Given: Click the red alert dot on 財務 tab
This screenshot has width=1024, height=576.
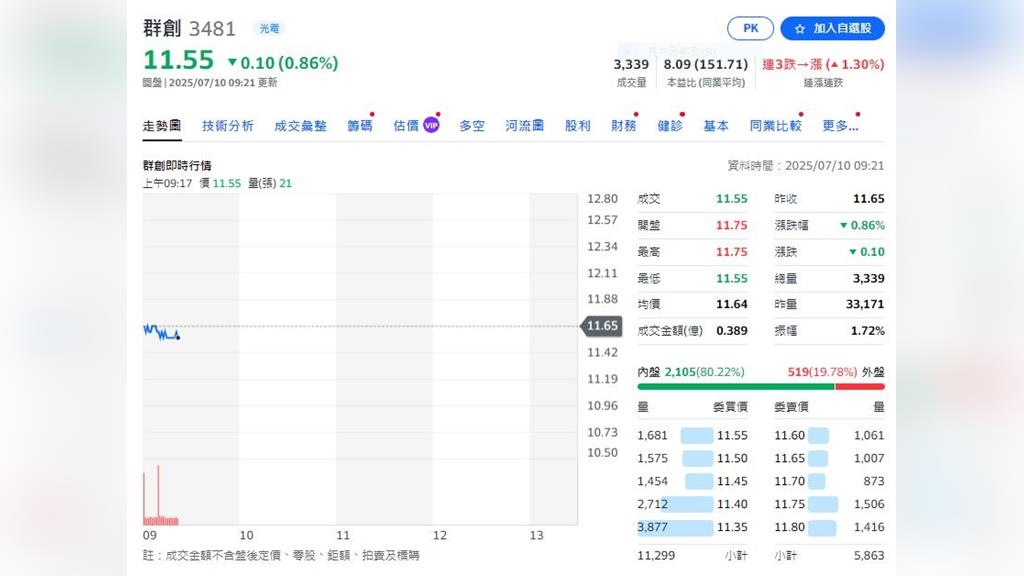Looking at the screenshot, I should pyautogui.click(x=638, y=113).
